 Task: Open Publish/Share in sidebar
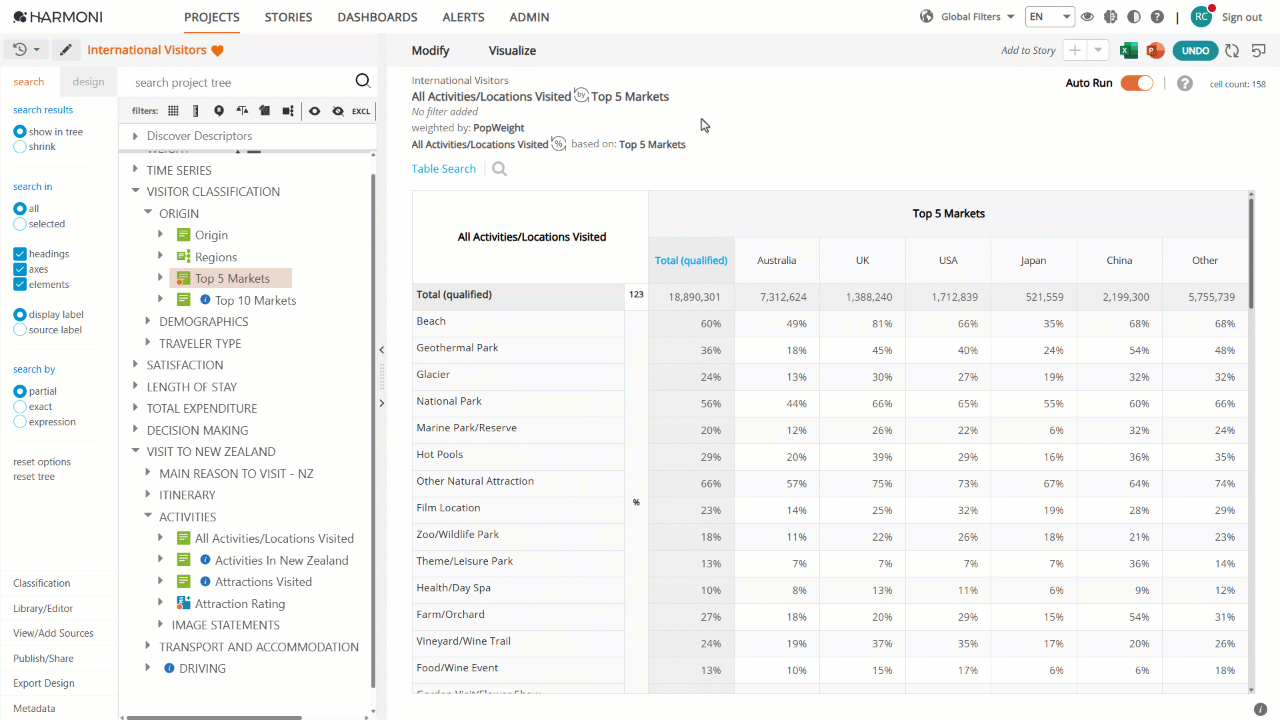click(44, 658)
